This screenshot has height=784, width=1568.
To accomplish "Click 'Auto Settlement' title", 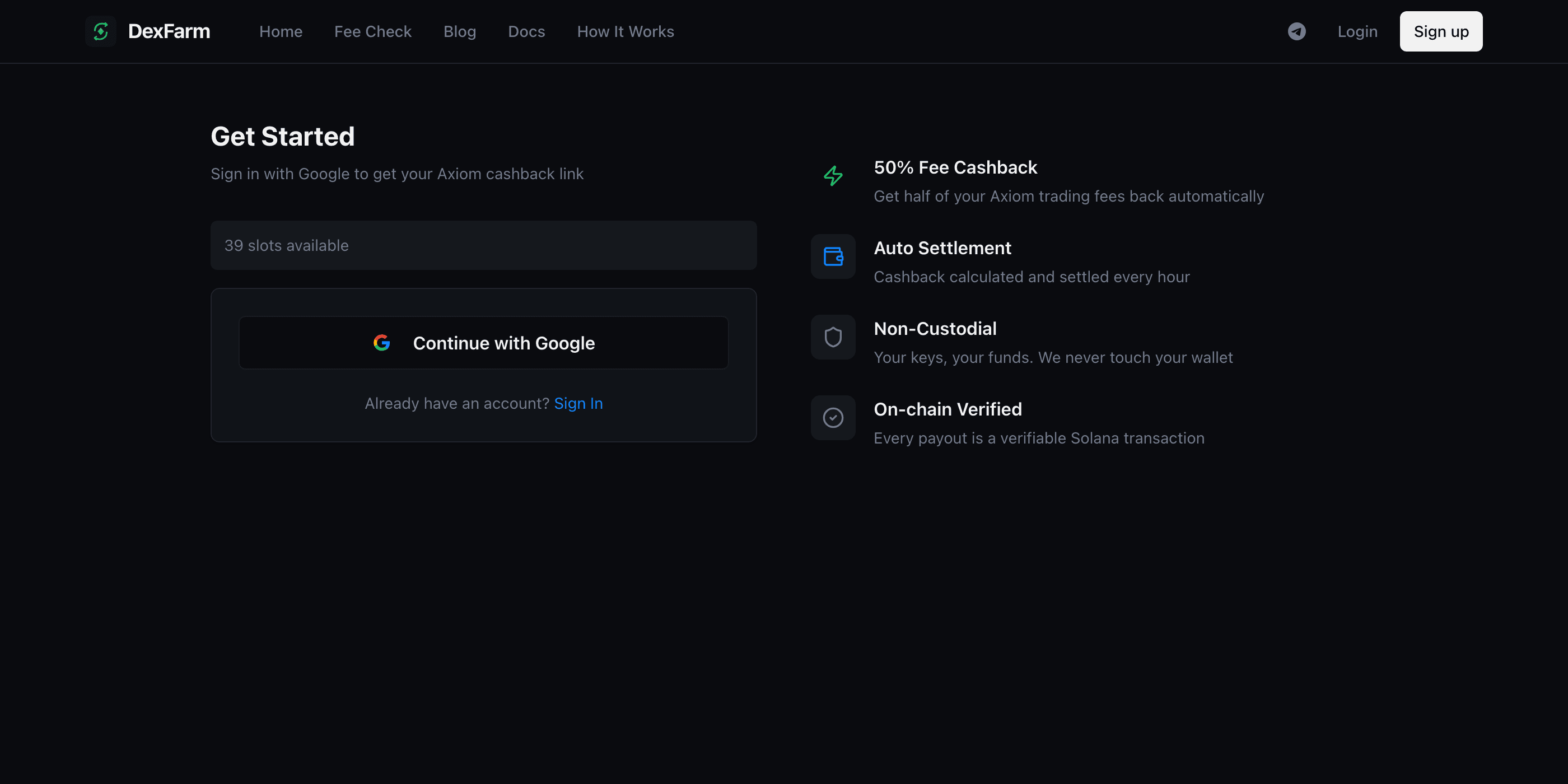I will coord(942,248).
